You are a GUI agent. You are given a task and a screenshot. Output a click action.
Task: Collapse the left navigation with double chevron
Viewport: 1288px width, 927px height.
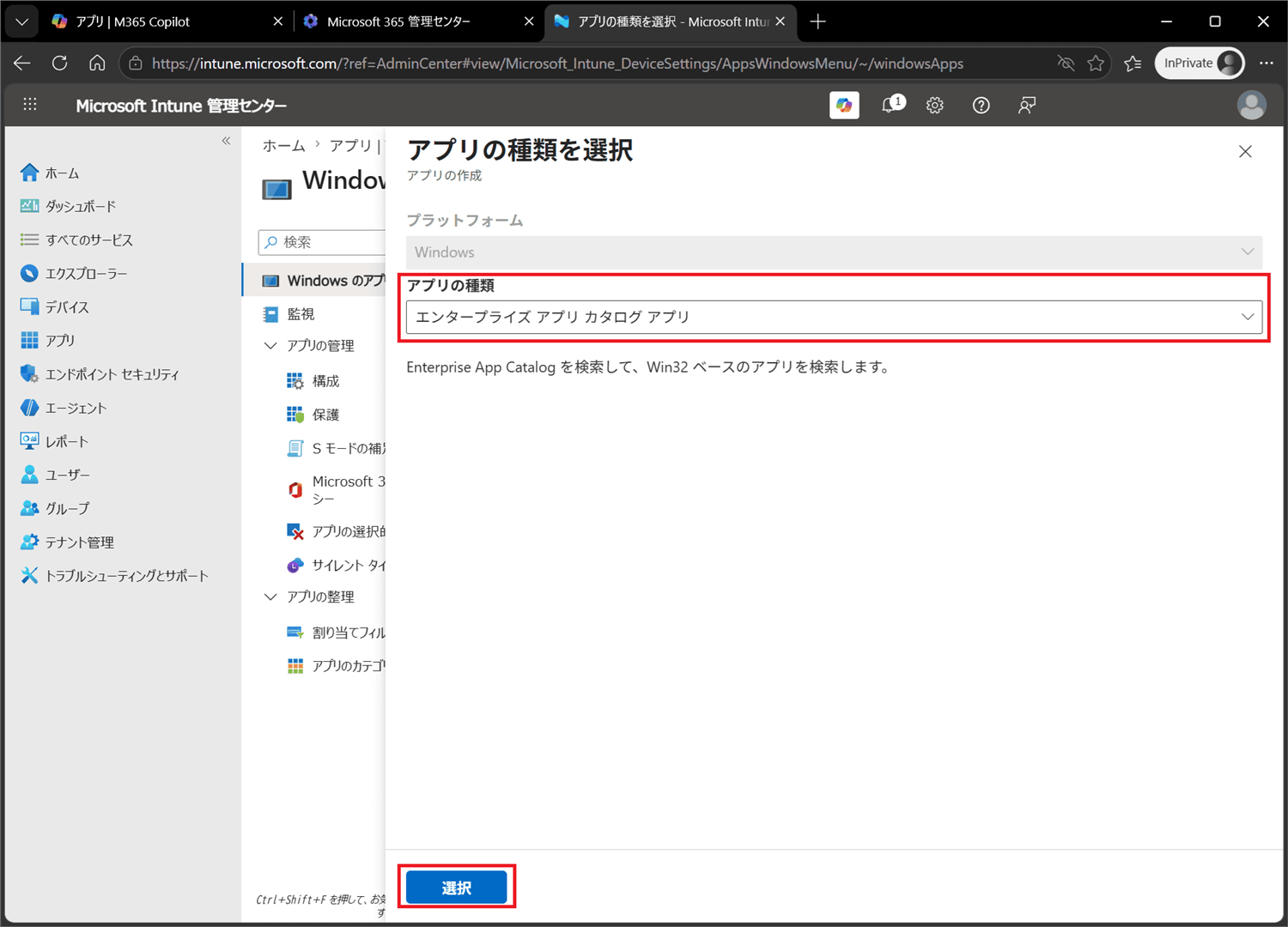pos(227,140)
